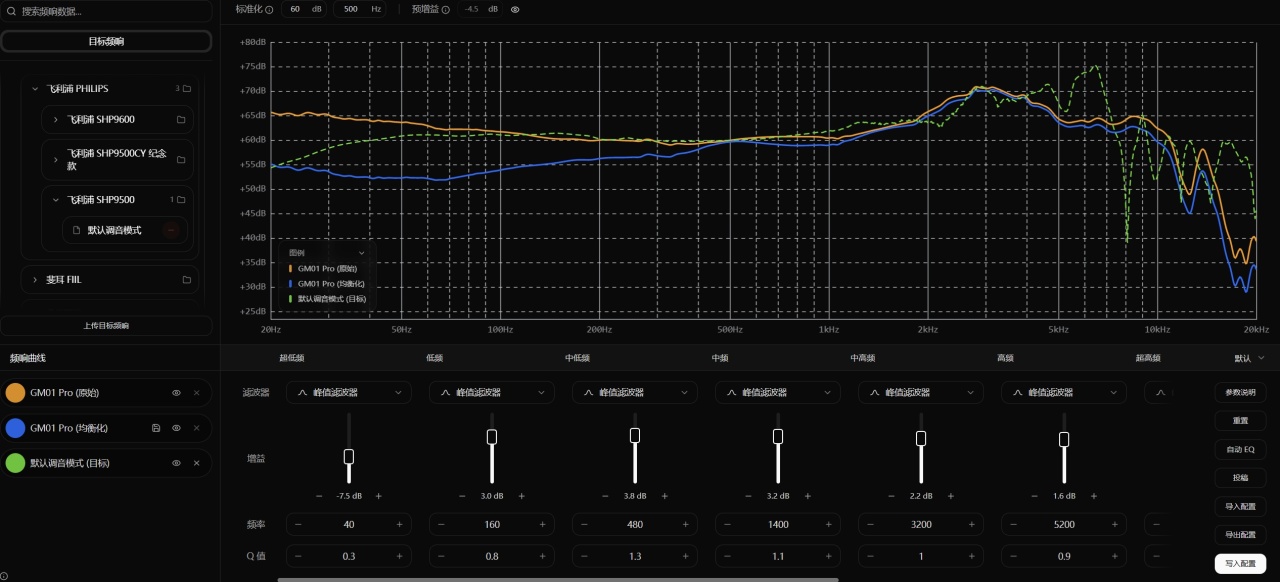Click folder icon for 麦耳 FIIL
This screenshot has height=582, width=1280.
[x=187, y=280]
